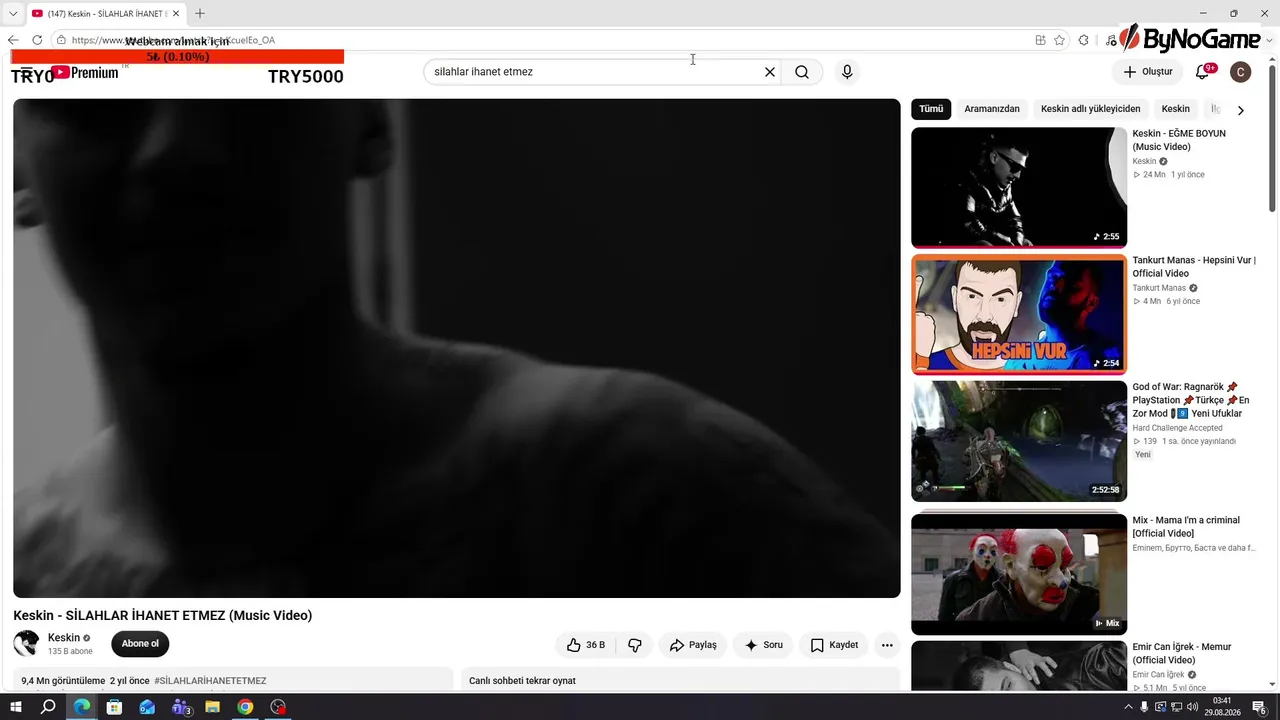Screen dimensions: 1280x720
Task: Click the magnifier search button on YouTube
Action: click(802, 72)
